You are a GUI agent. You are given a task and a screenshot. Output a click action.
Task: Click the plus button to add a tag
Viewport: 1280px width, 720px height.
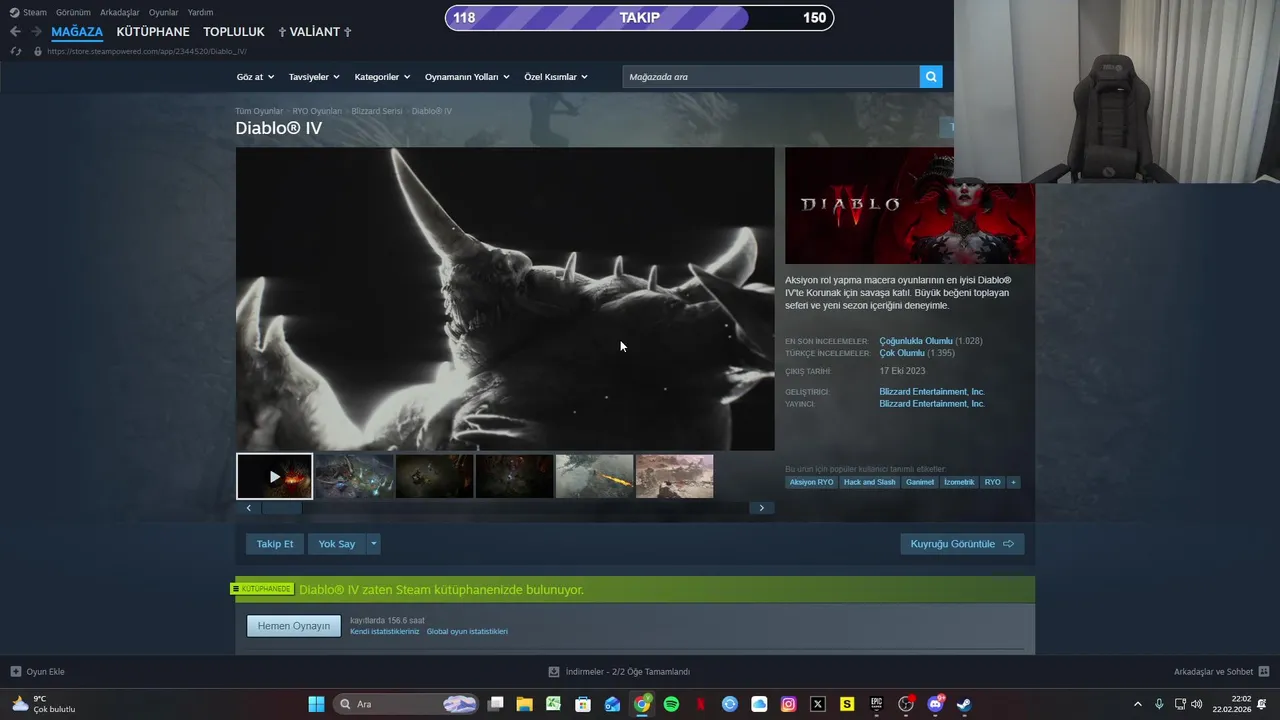(1013, 482)
